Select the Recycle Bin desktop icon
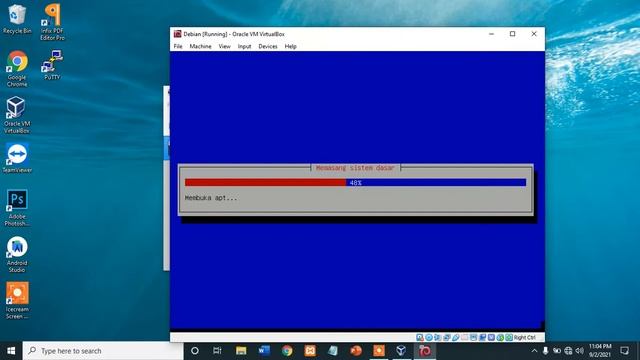Image resolution: width=640 pixels, height=360 pixels. click(17, 19)
